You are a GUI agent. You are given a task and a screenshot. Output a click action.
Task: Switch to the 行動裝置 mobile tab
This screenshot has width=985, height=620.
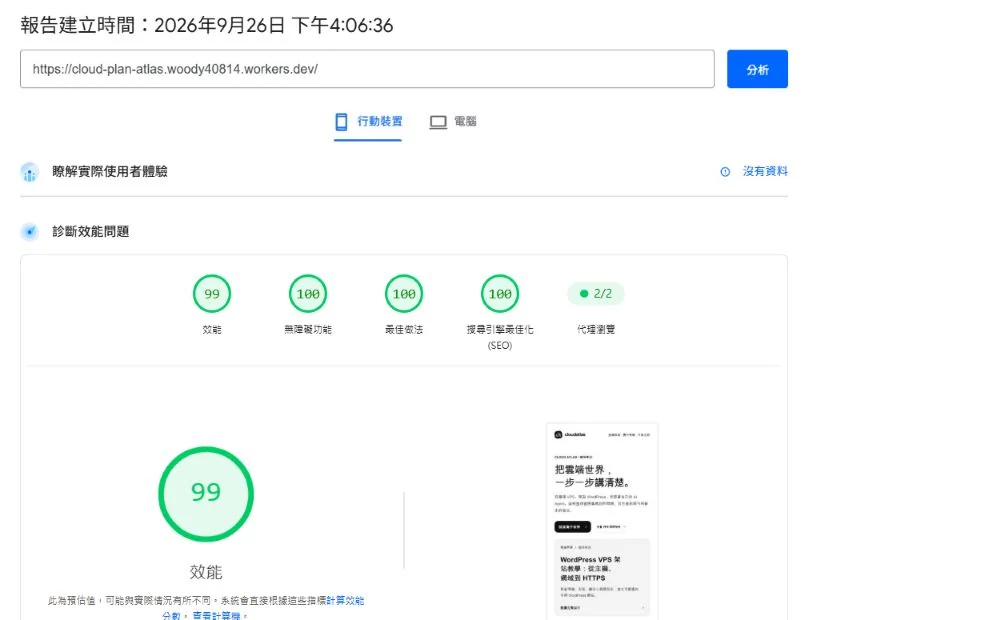367,122
